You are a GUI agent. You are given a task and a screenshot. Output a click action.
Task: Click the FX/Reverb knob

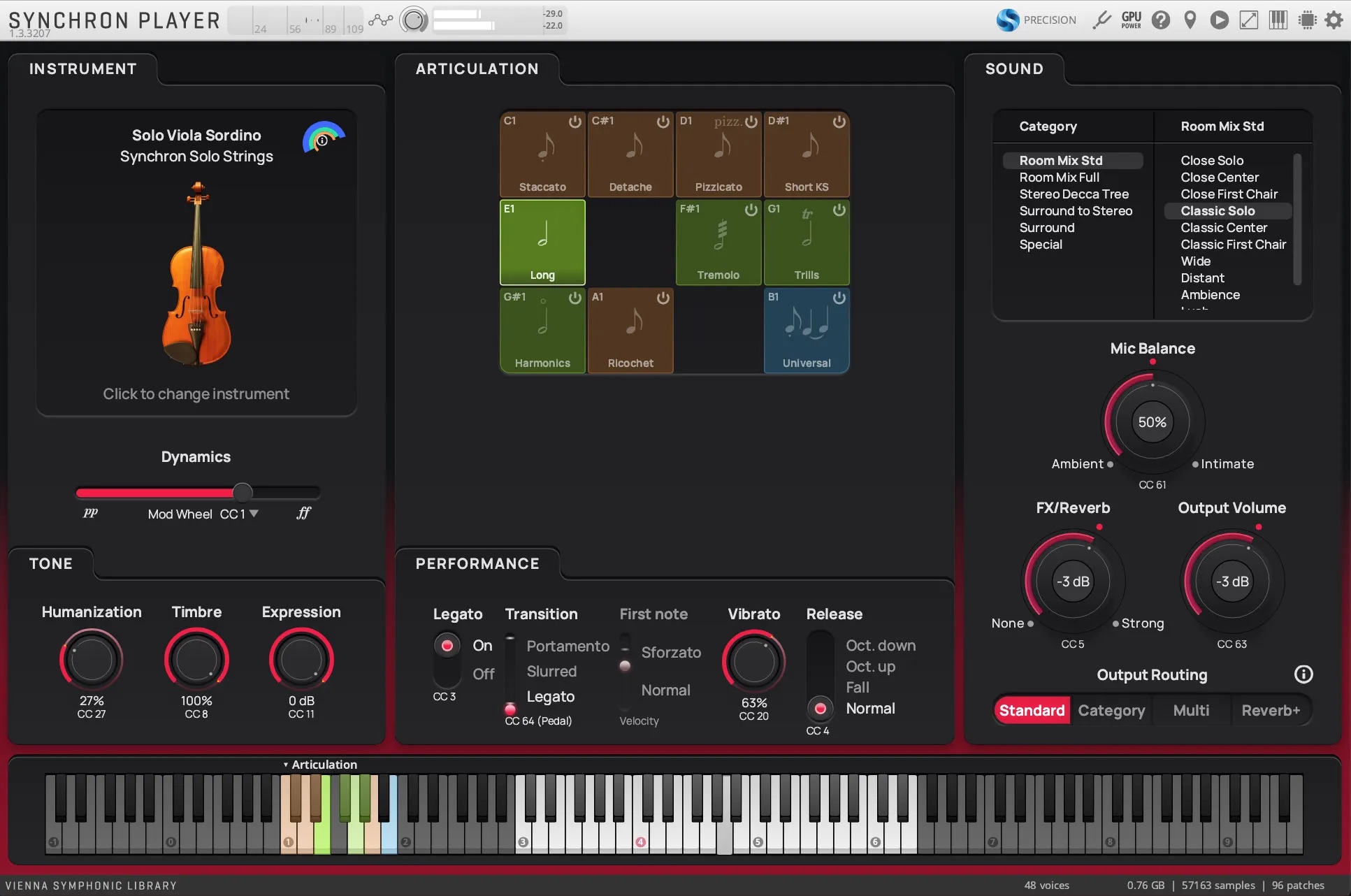1072,581
